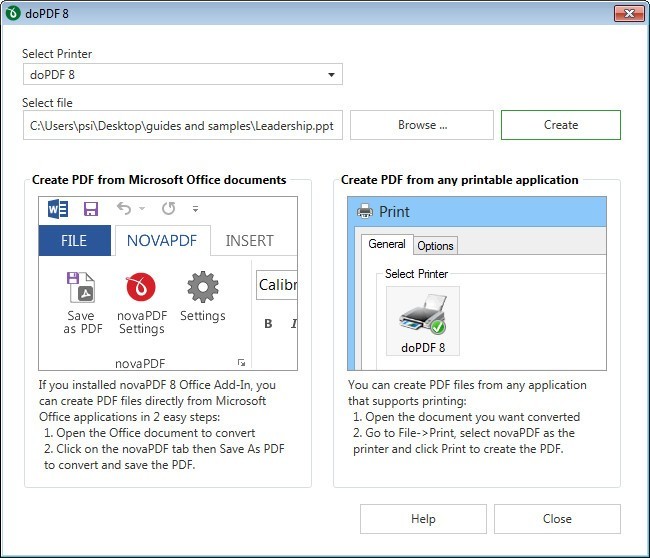Click the Word icon in Office illustration
Image resolution: width=650 pixels, height=558 pixels.
(x=58, y=209)
